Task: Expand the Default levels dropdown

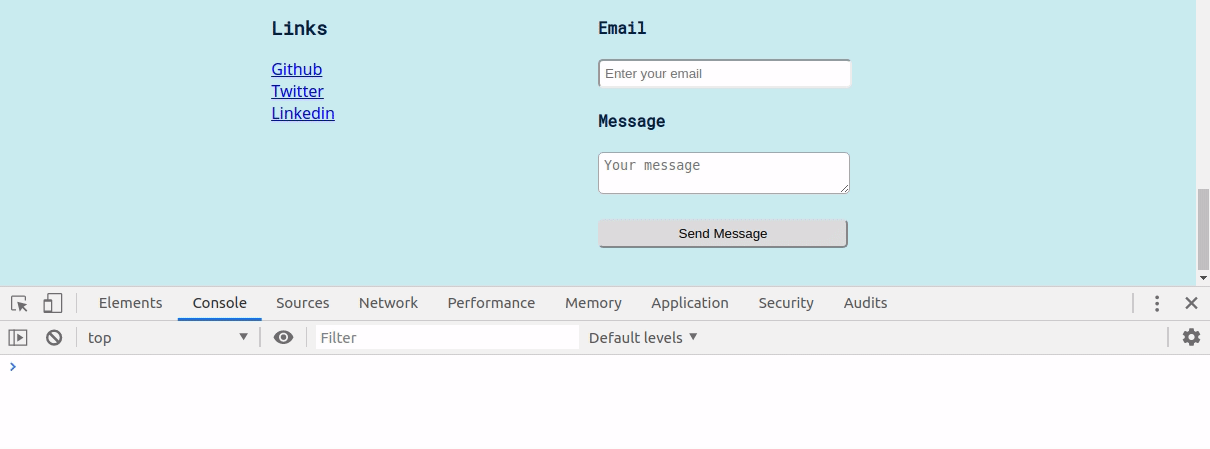Action: (643, 338)
